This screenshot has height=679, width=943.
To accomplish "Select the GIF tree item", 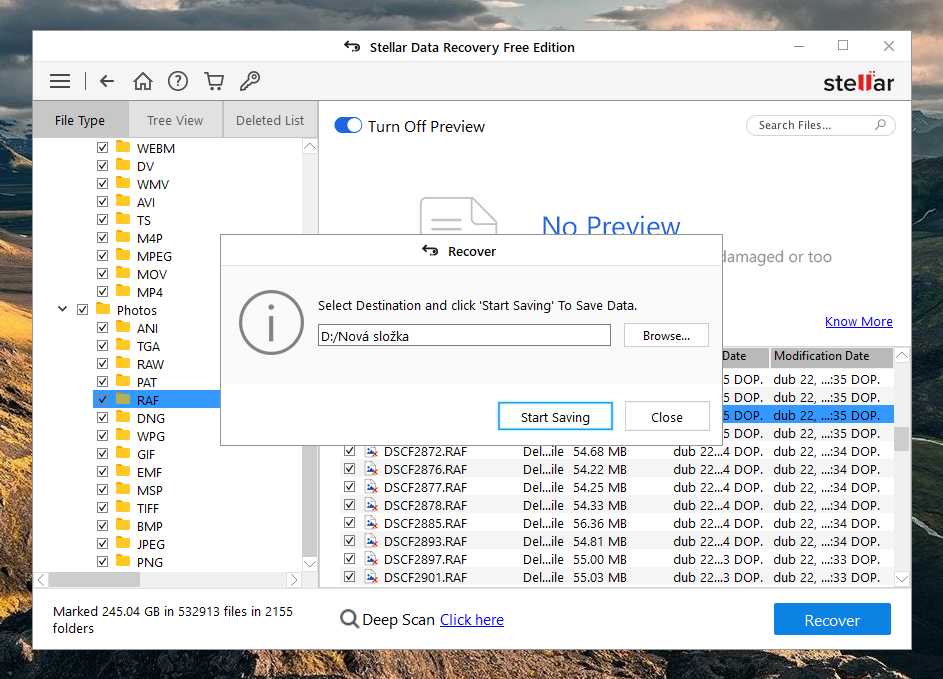I will (146, 454).
